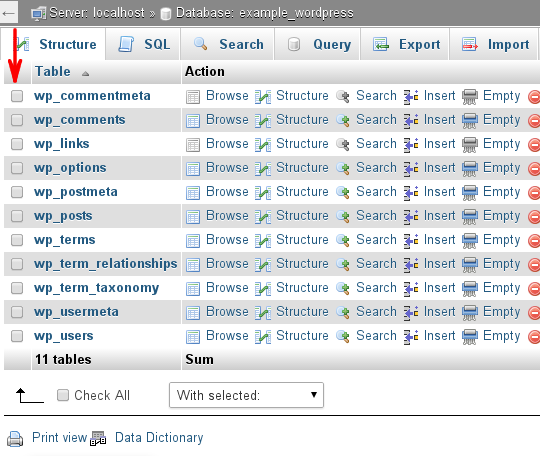Click the Browse text link for wp_users
Image resolution: width=540 pixels, height=456 pixels.
pos(227,335)
